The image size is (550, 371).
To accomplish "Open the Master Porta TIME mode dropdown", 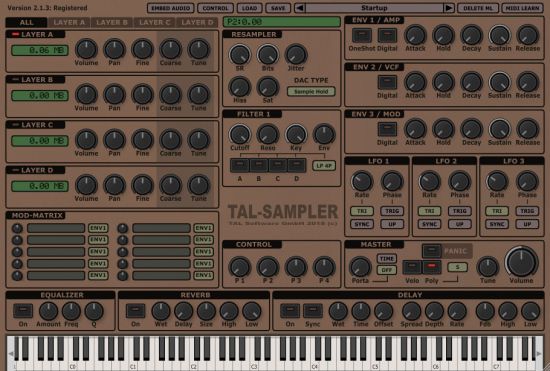I will 387,258.
